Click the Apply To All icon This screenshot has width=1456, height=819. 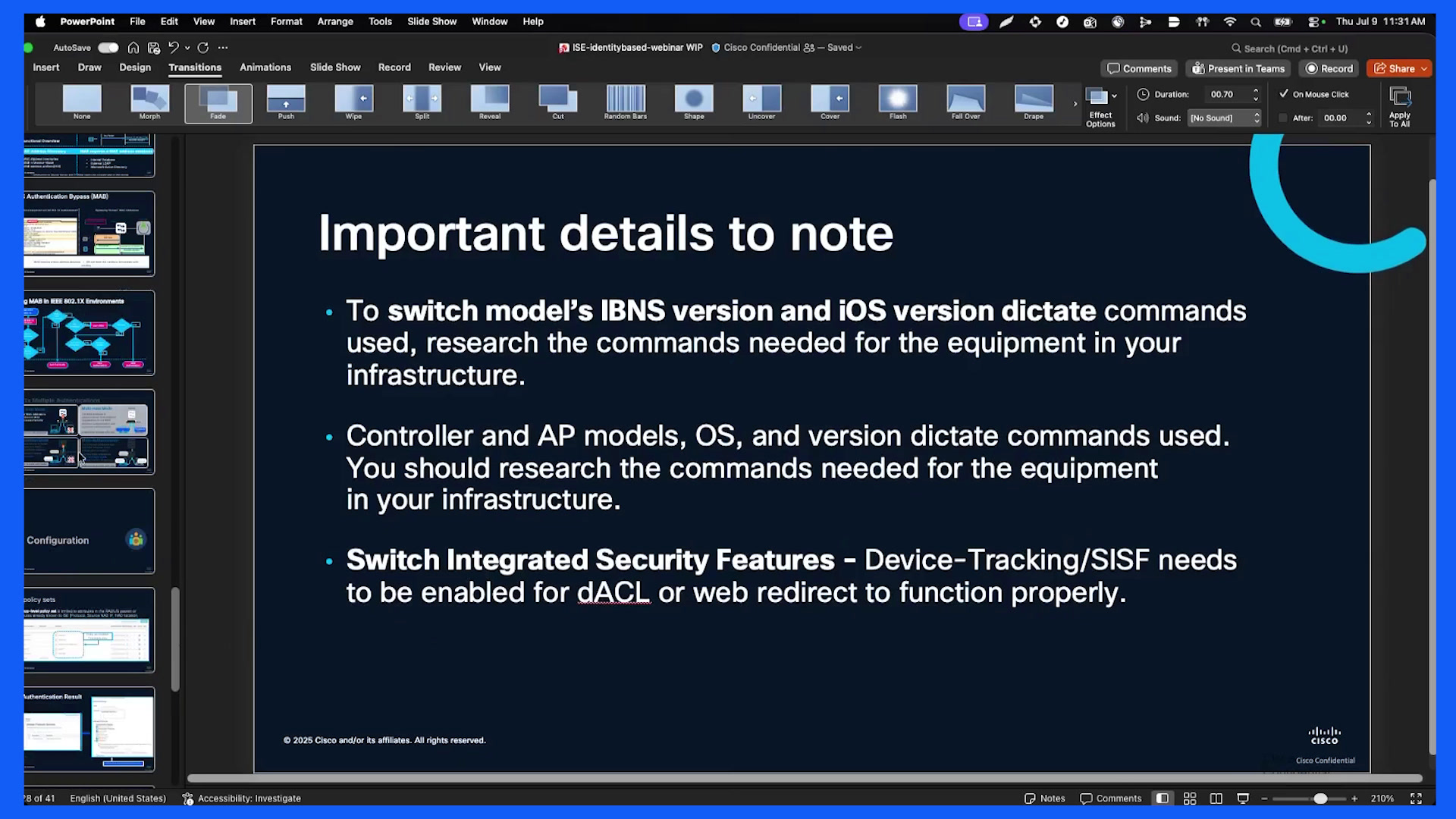coord(1400,107)
